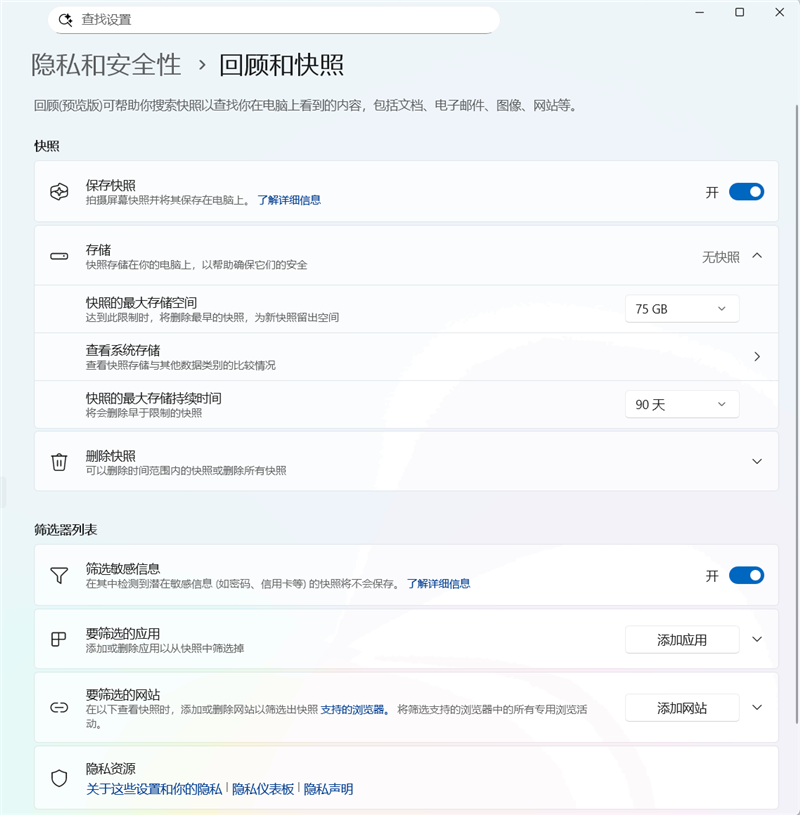Viewport: 800px width, 815px height.
Task: Open the 隐私声明 link
Action: 329,789
